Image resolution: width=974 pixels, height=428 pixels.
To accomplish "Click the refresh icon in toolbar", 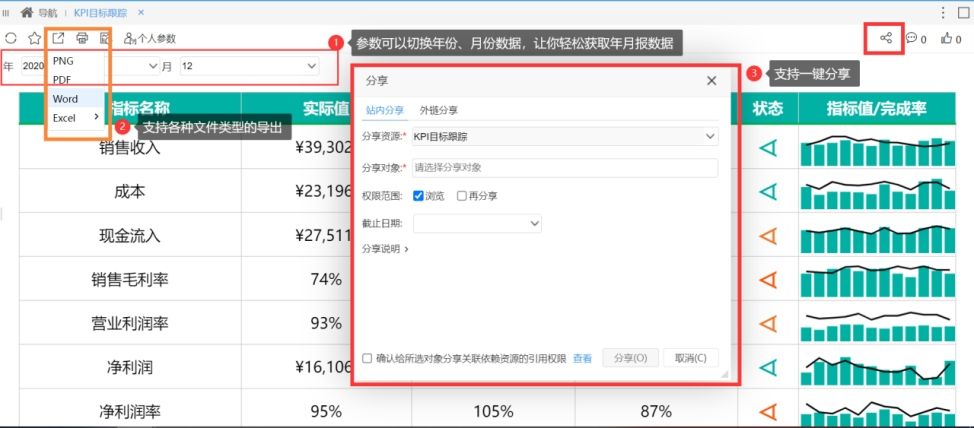I will tap(11, 38).
